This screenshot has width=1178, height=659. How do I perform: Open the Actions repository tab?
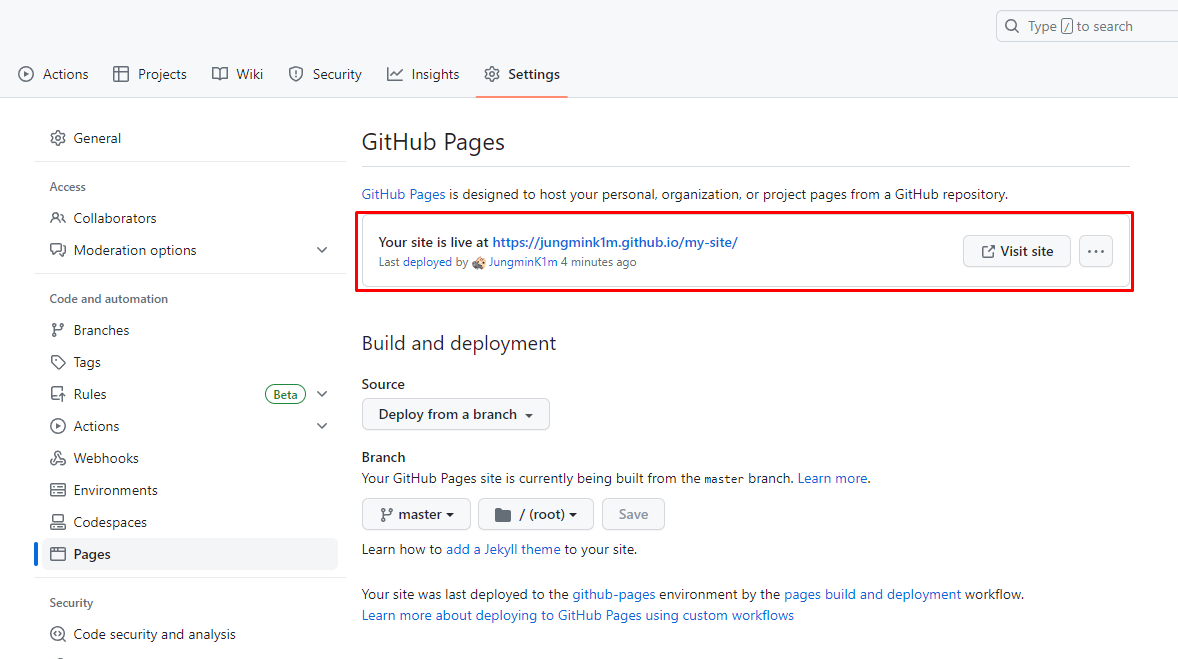pyautogui.click(x=53, y=74)
